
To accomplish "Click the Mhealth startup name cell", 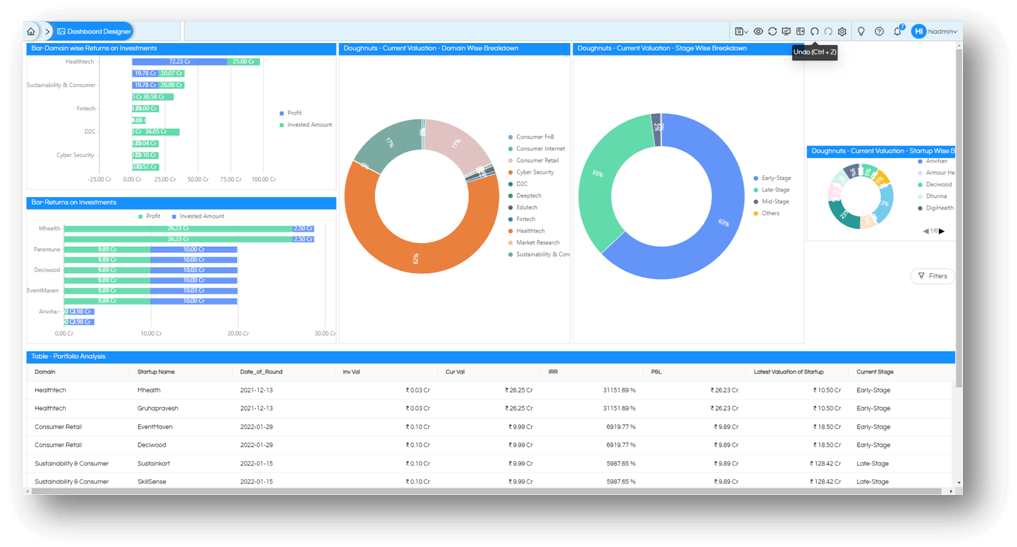I will pyautogui.click(x=149, y=391).
